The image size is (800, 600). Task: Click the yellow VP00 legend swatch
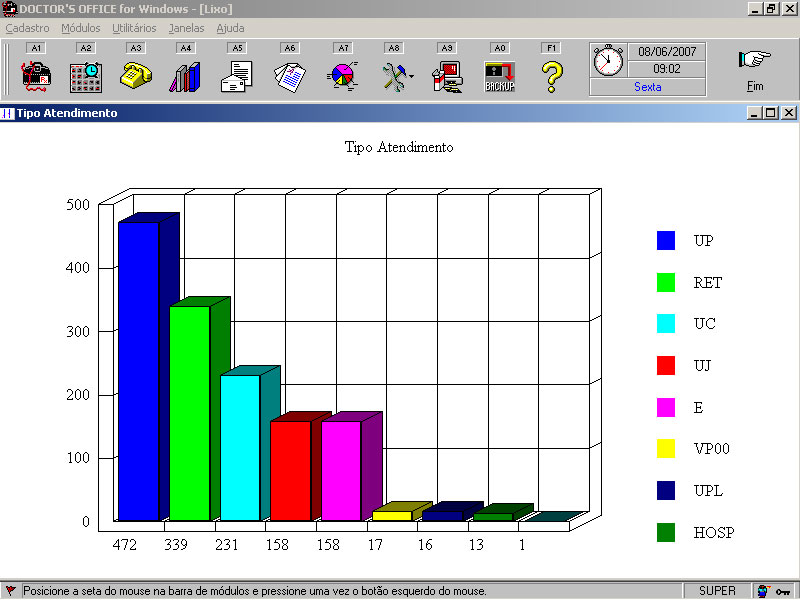tap(666, 448)
